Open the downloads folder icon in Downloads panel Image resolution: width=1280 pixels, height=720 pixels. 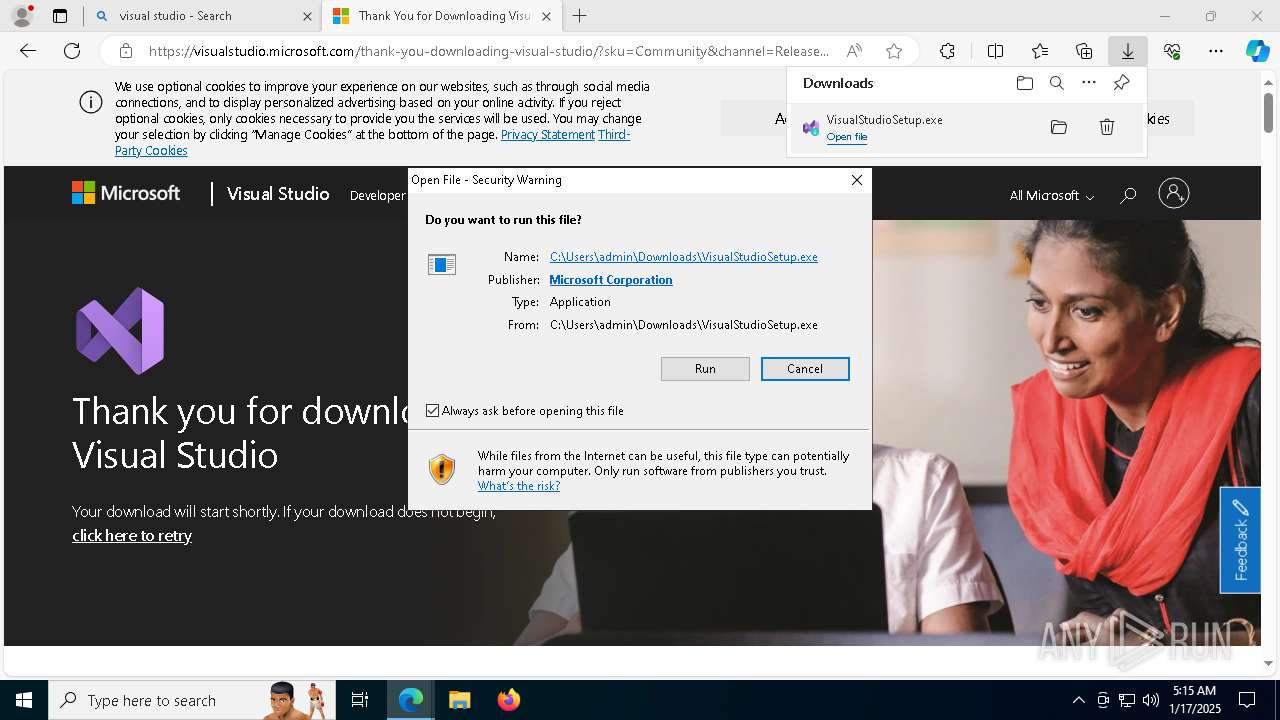[1024, 83]
